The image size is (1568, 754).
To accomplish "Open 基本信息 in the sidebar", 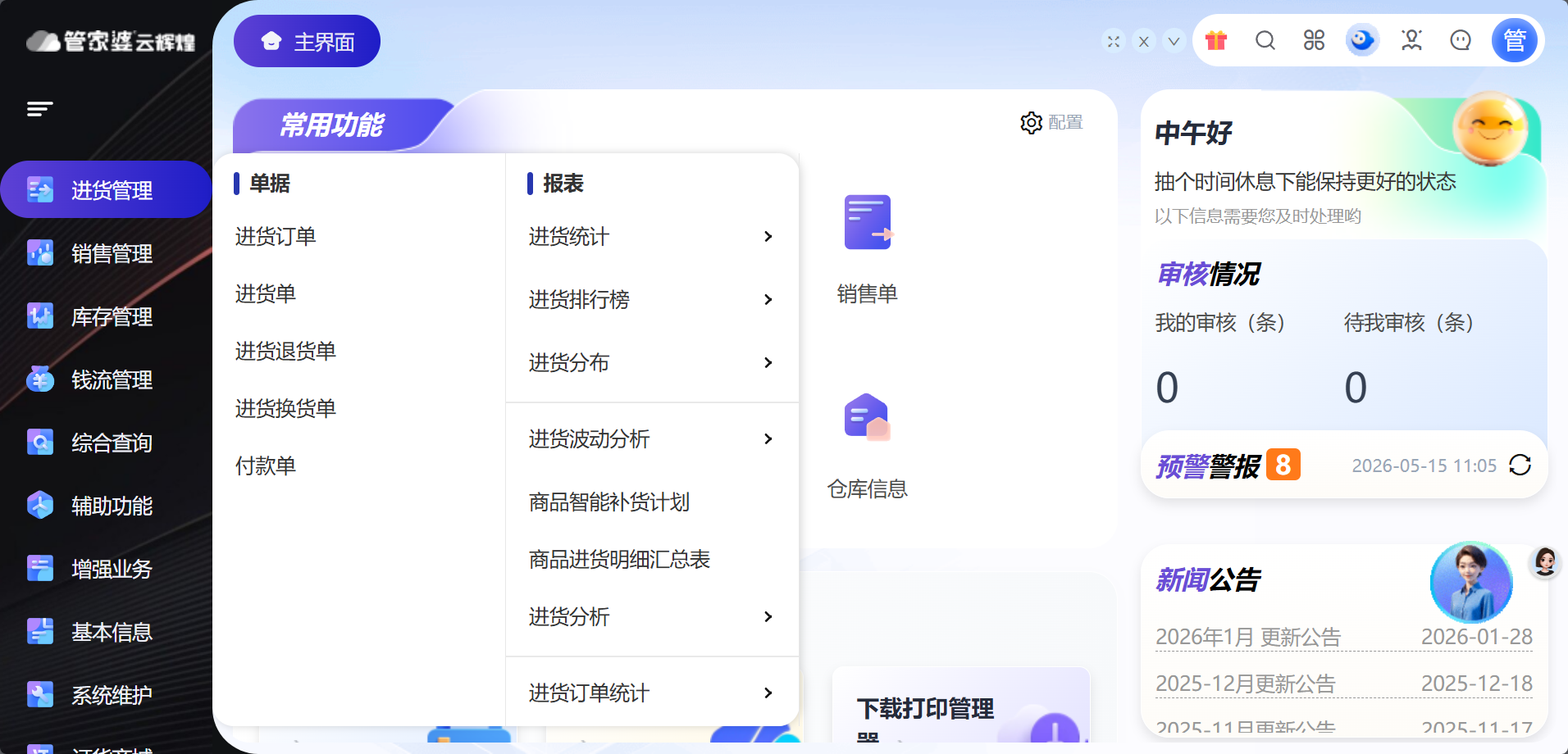I will [107, 632].
